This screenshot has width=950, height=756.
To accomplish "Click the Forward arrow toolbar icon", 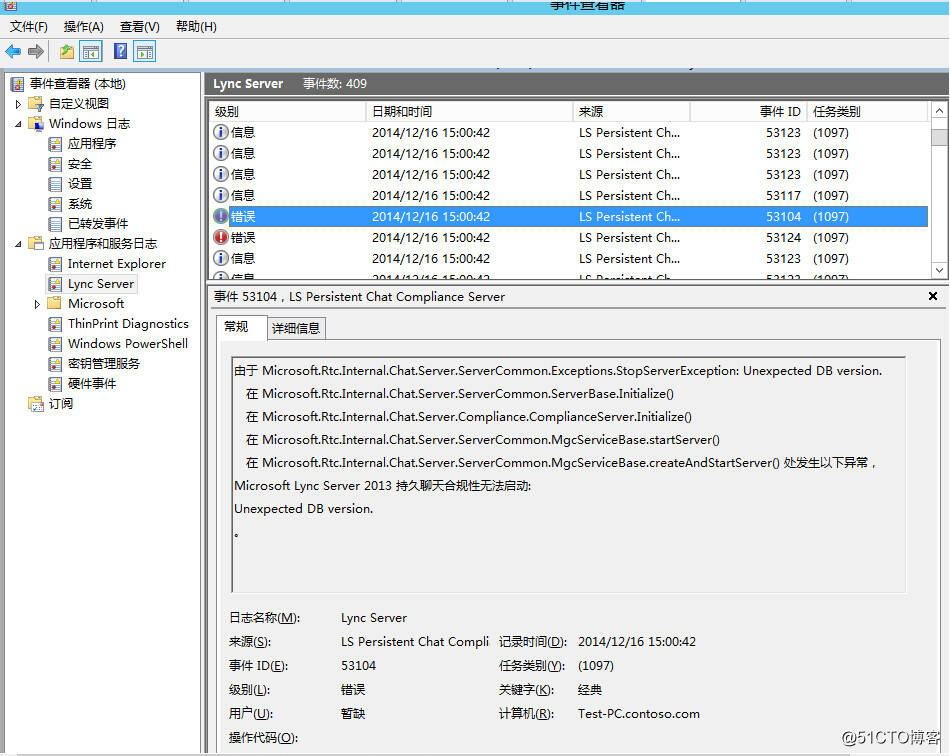I will tap(36, 52).
